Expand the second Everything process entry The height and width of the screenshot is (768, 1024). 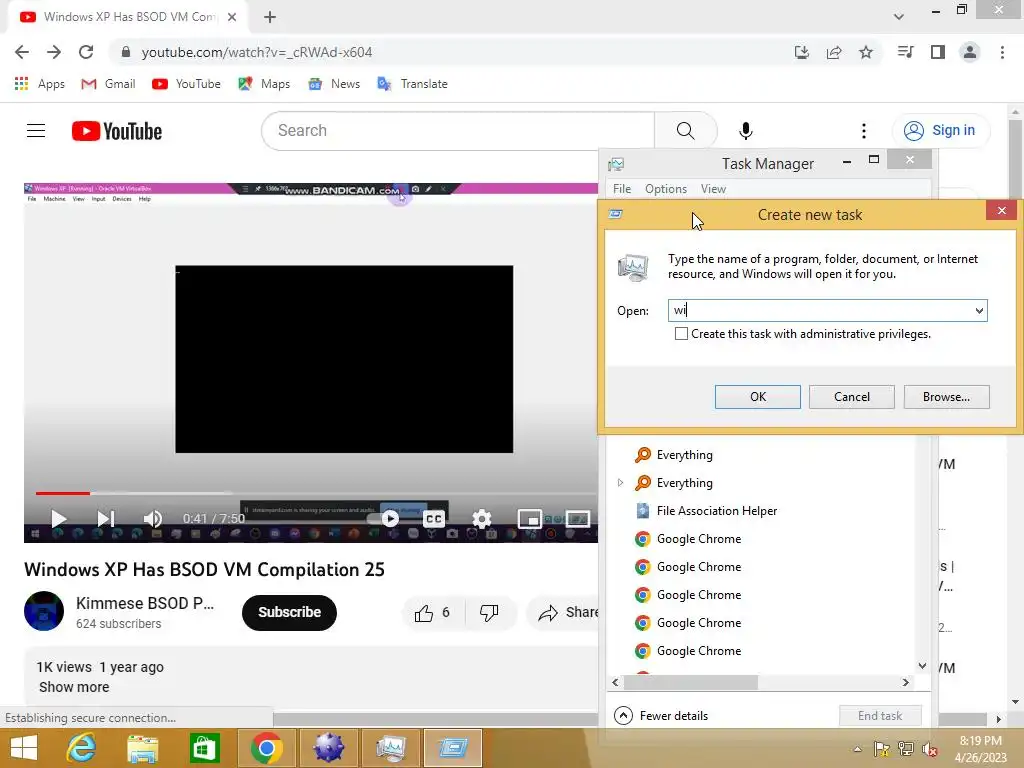tap(620, 483)
